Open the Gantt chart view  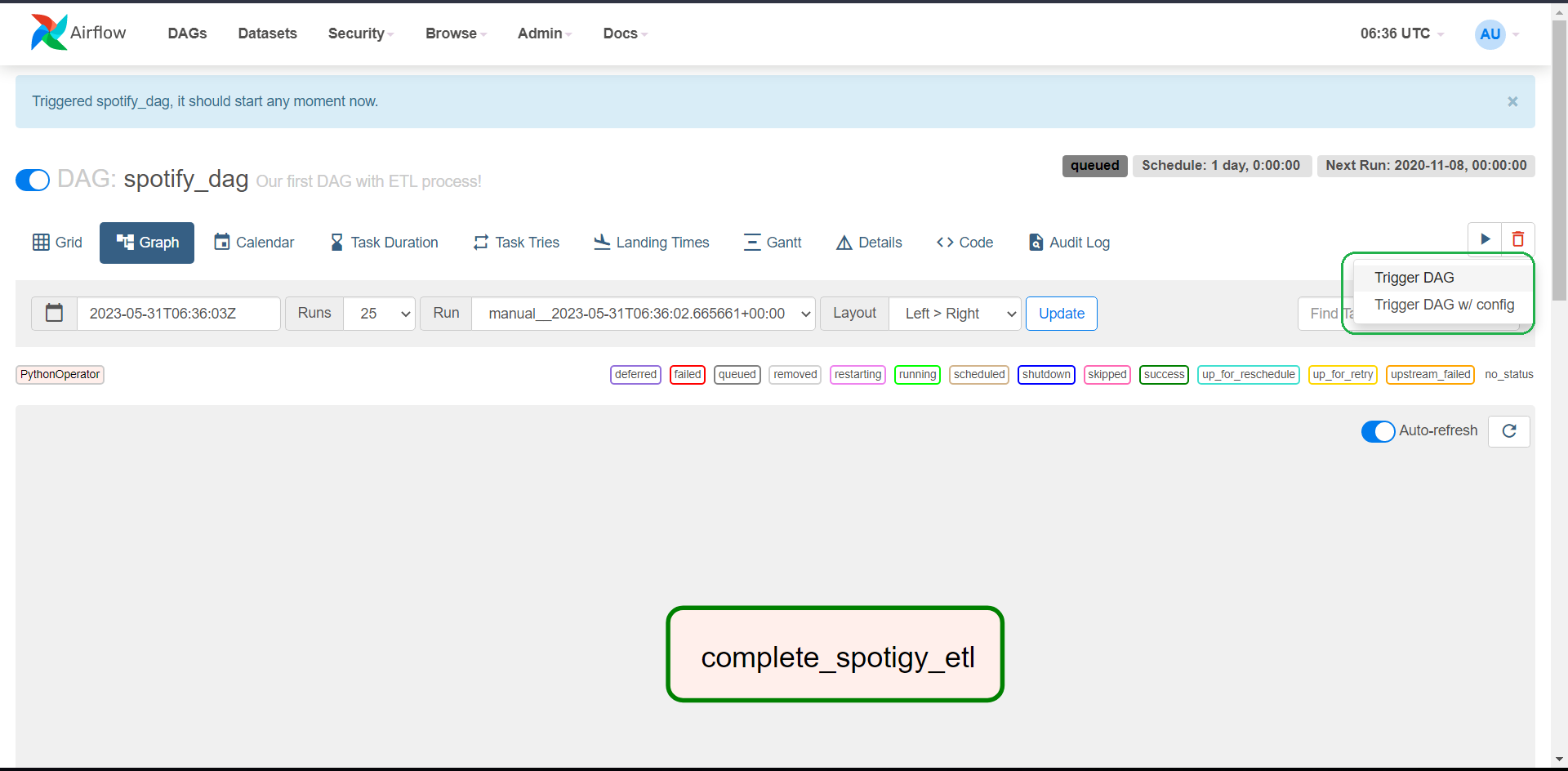click(773, 243)
